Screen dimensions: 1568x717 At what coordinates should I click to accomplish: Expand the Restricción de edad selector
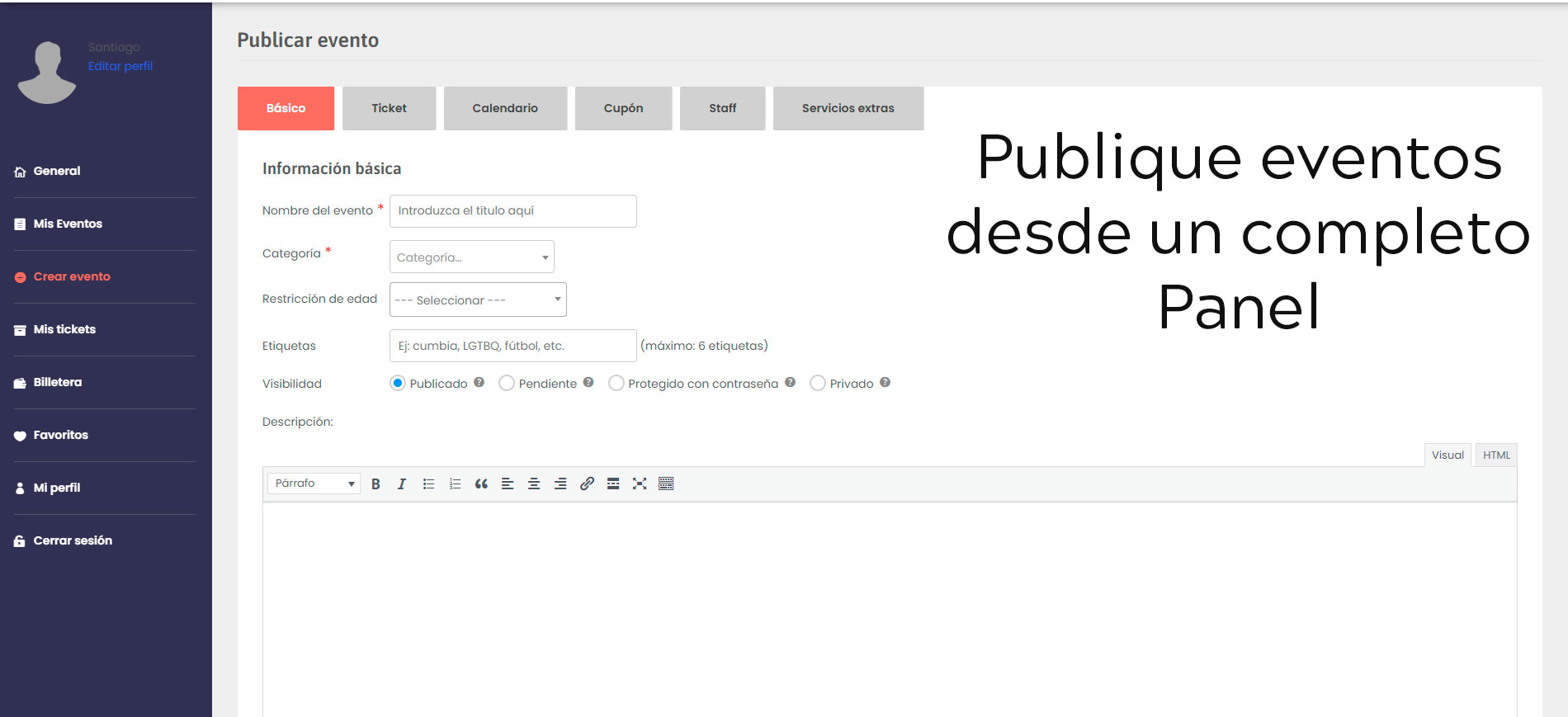click(478, 300)
